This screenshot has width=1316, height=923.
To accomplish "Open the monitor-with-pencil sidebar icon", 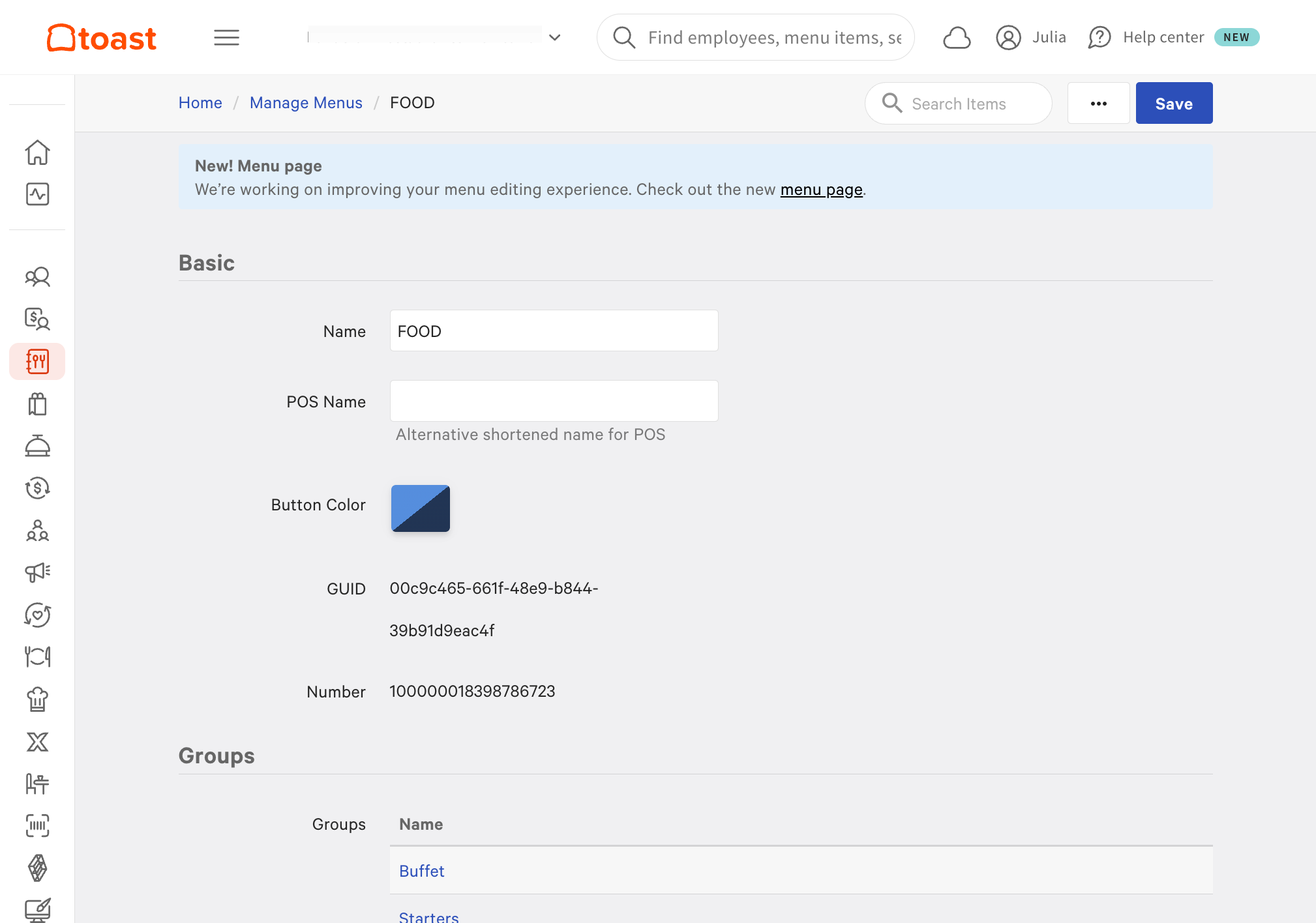I will click(37, 910).
